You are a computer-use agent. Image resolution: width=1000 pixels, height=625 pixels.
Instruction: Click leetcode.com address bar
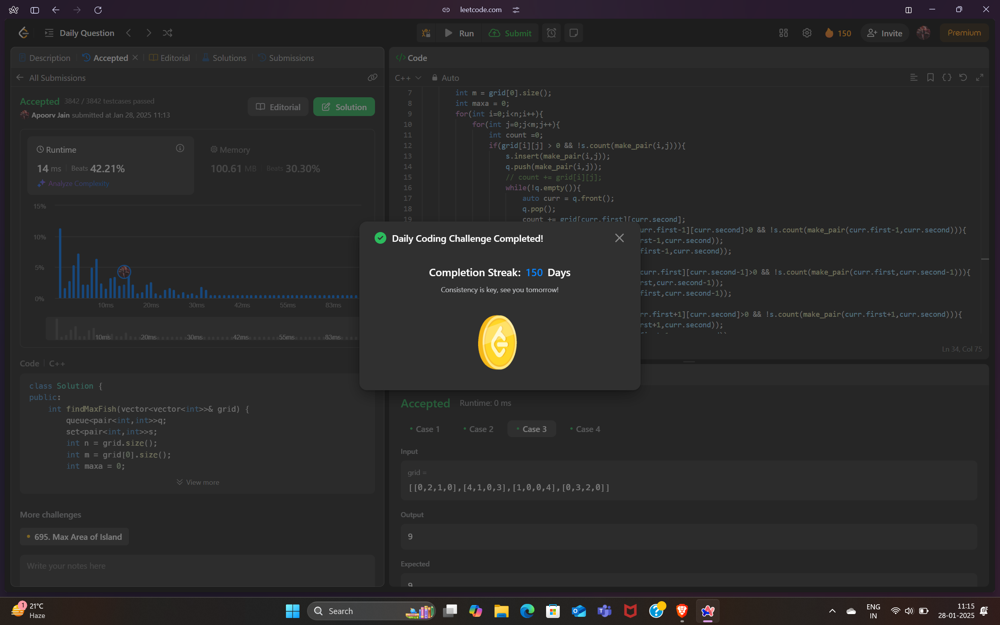click(x=481, y=10)
